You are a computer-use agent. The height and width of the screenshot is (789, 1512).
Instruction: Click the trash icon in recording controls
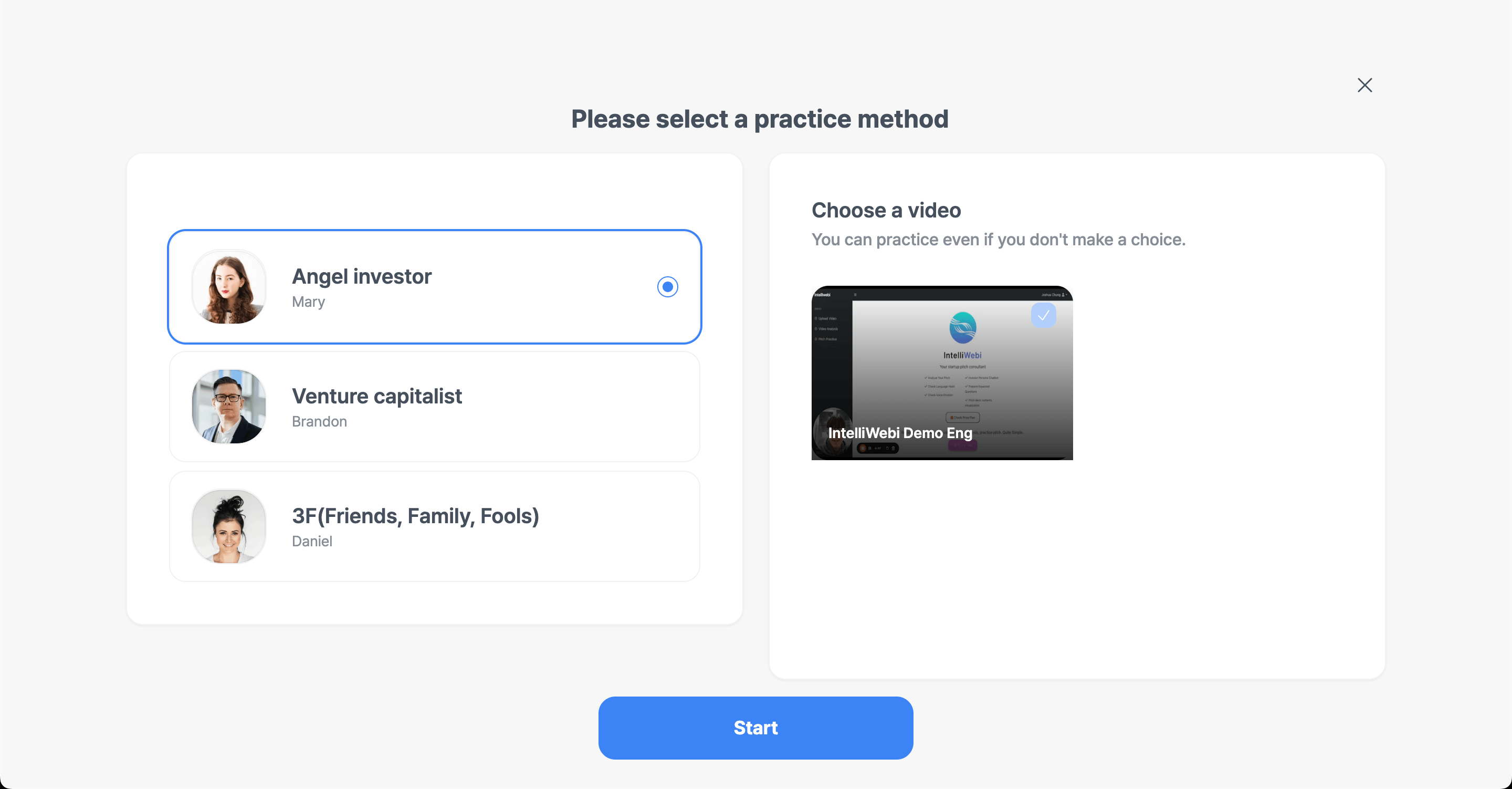click(x=894, y=448)
